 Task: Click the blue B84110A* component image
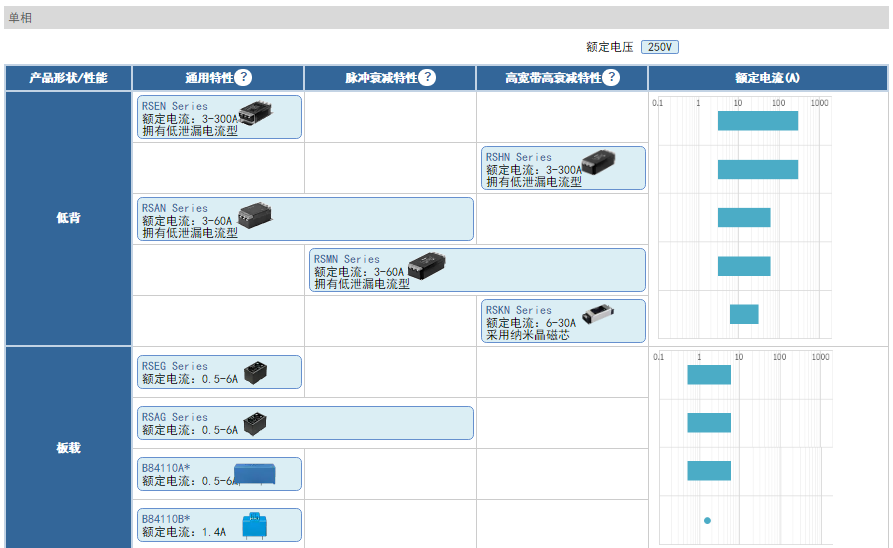254,473
